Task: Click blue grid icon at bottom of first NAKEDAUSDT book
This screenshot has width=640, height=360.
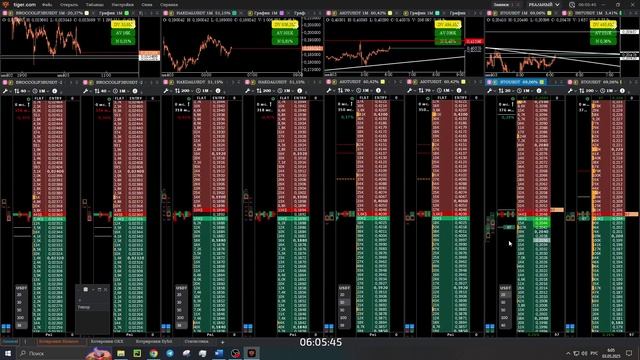Action: click(x=166, y=327)
